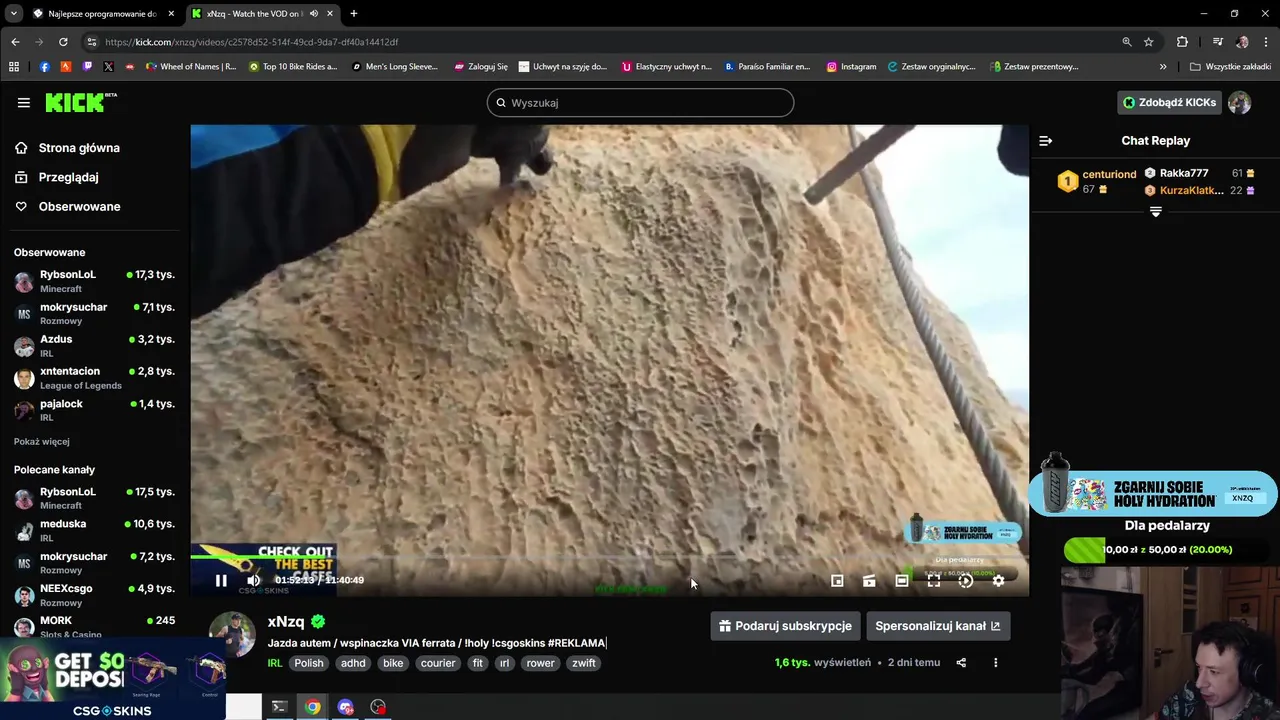Select the Polish tag
The width and height of the screenshot is (1280, 720).
[309, 663]
